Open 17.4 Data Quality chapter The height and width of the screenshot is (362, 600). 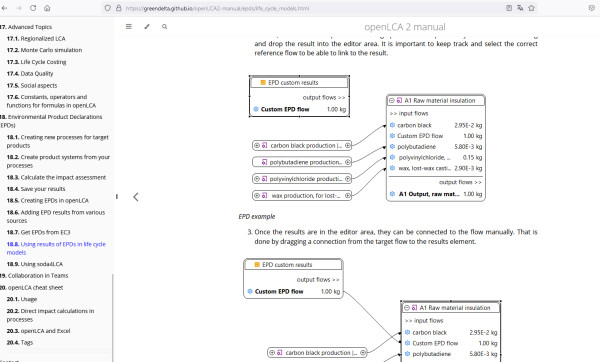coord(30,73)
